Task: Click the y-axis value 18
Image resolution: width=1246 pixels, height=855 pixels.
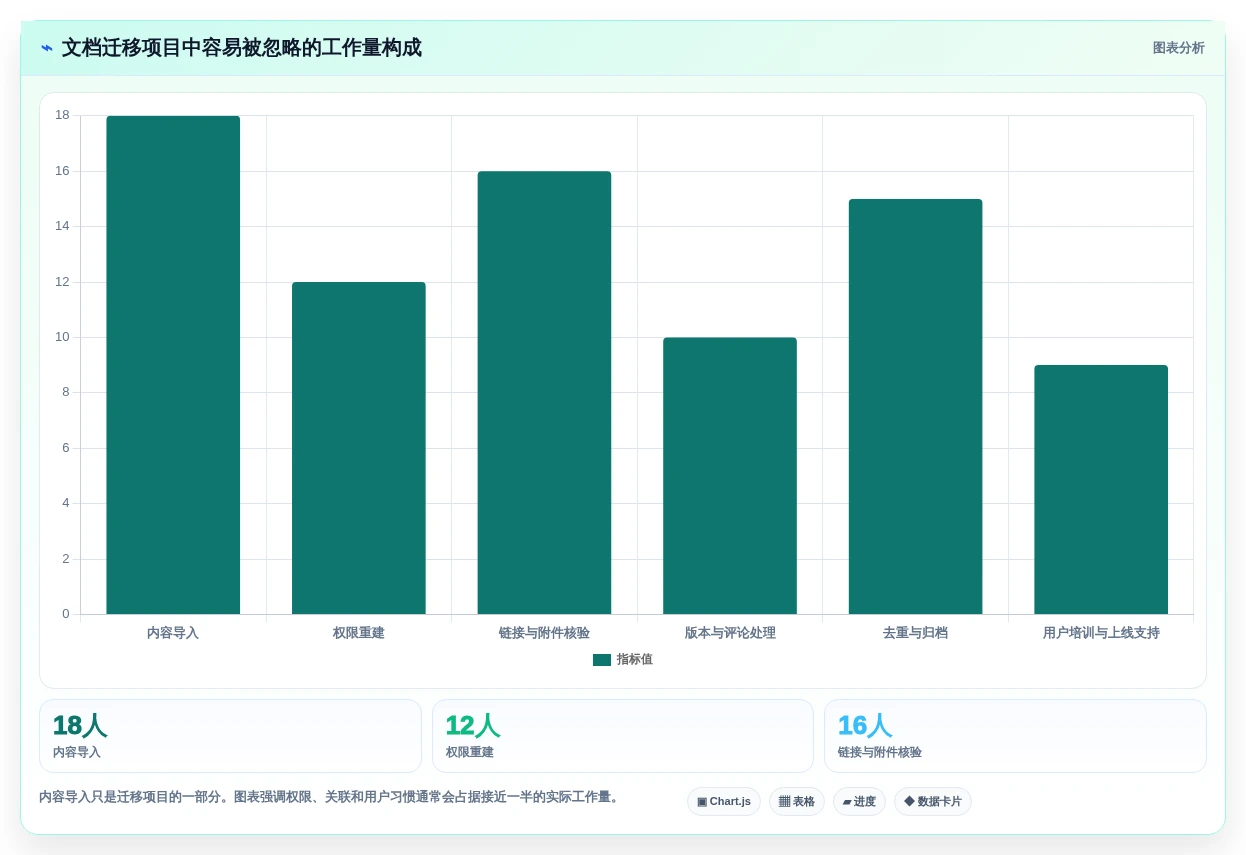Action: click(62, 115)
